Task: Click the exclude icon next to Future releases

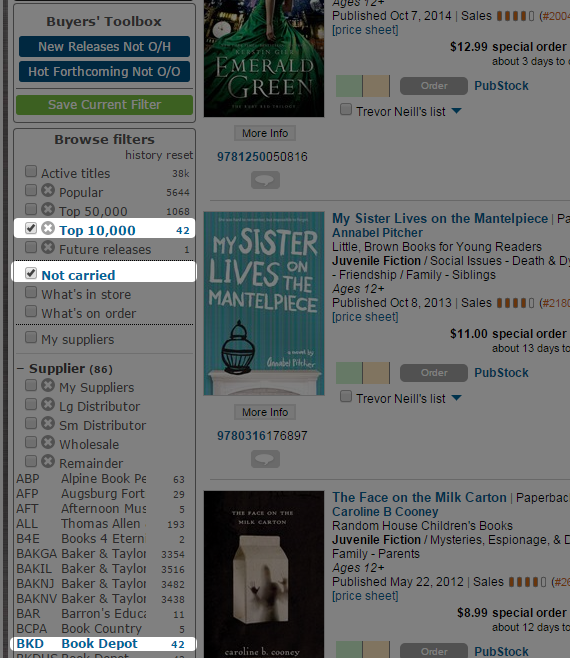Action: (x=48, y=248)
